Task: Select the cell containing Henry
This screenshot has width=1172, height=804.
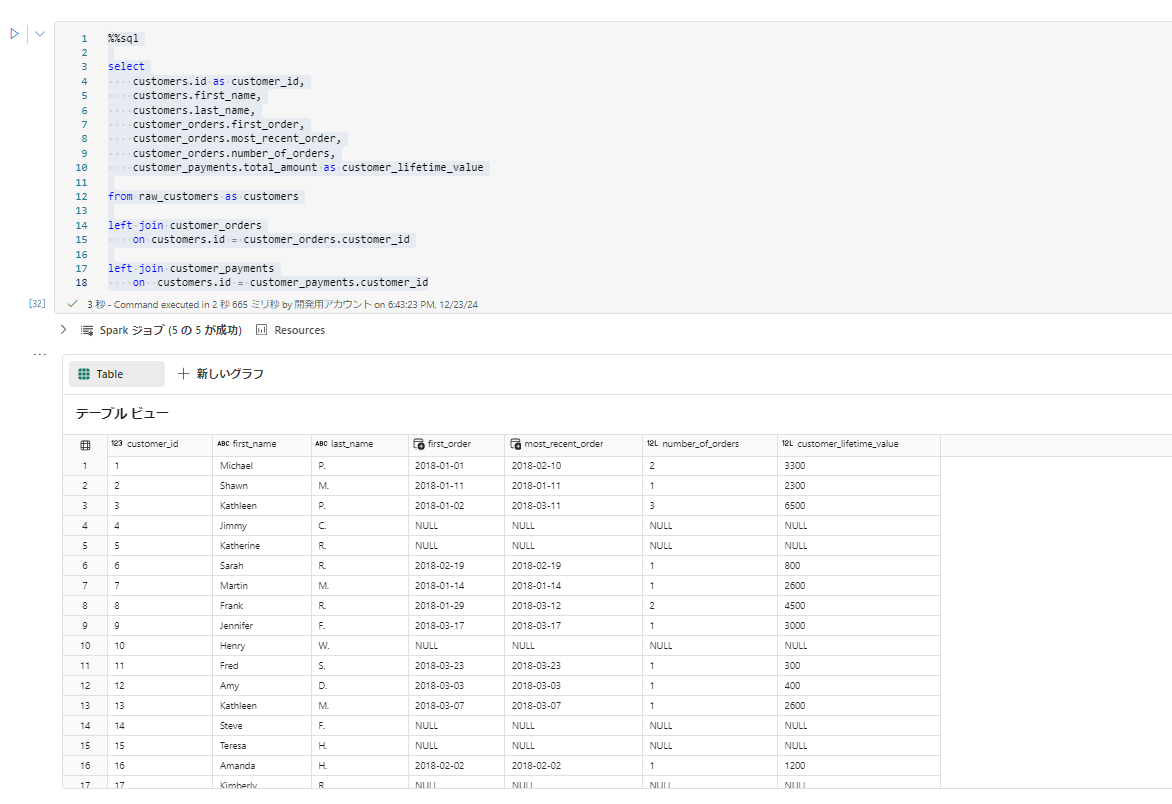Action: tap(262, 646)
